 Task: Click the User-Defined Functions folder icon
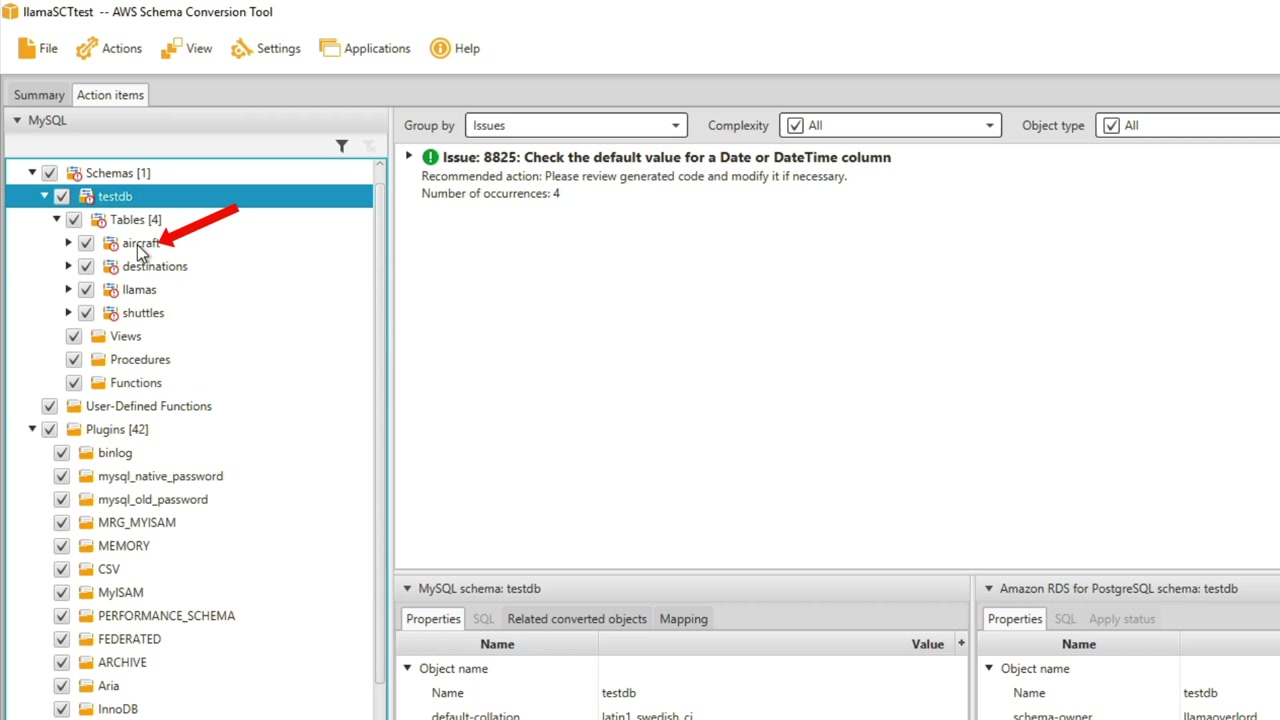click(x=74, y=406)
